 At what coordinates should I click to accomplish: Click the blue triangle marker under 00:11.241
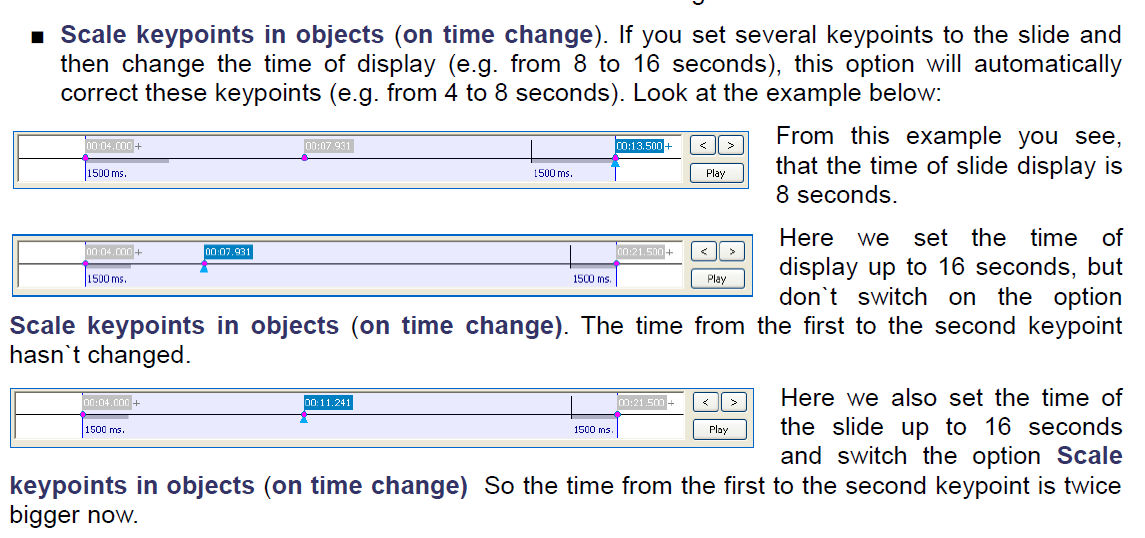304,418
